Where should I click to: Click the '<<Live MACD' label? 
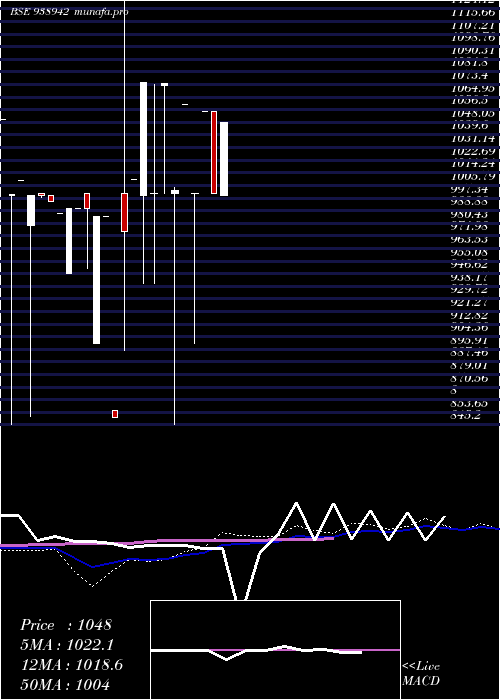click(x=421, y=674)
